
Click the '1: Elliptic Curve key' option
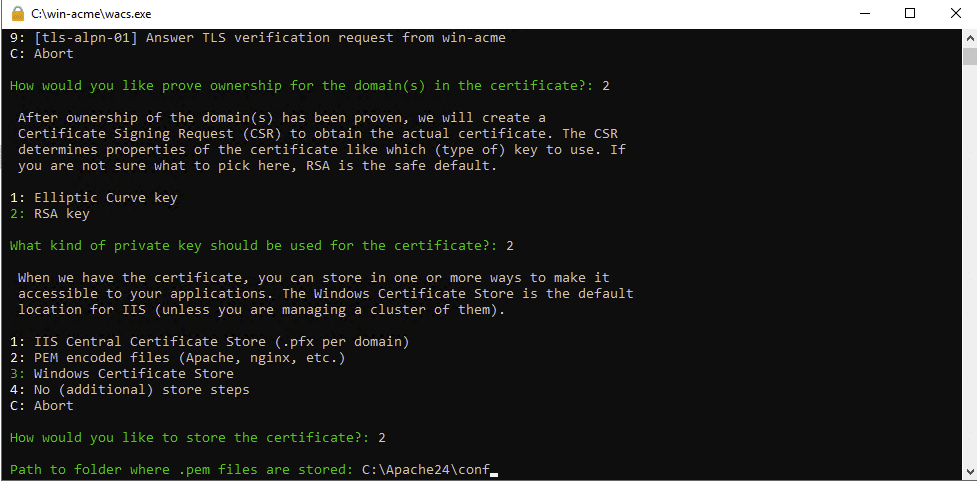point(94,198)
